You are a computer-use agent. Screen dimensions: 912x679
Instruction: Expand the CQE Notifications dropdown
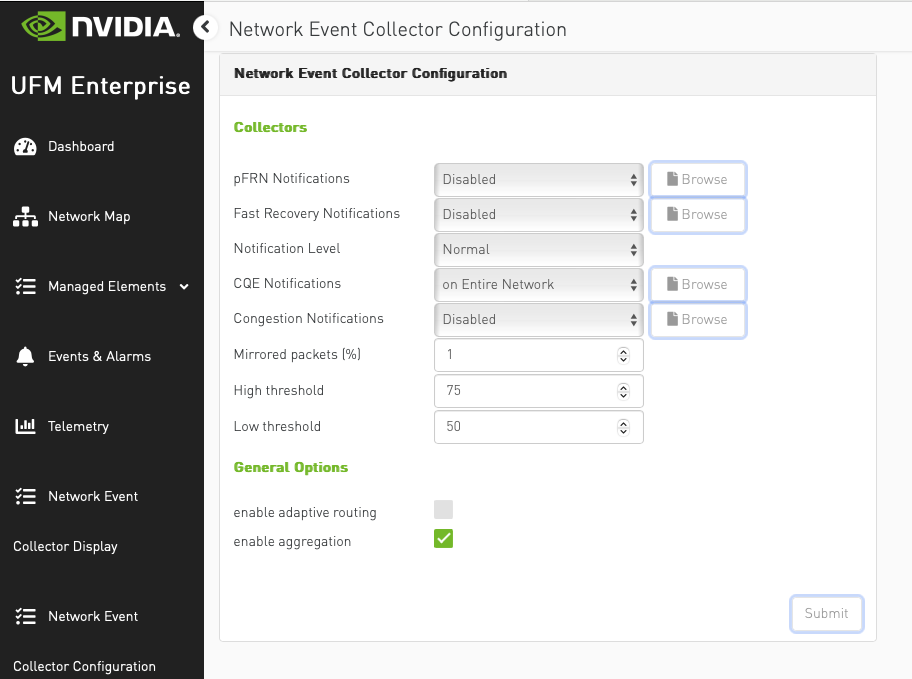(x=538, y=284)
